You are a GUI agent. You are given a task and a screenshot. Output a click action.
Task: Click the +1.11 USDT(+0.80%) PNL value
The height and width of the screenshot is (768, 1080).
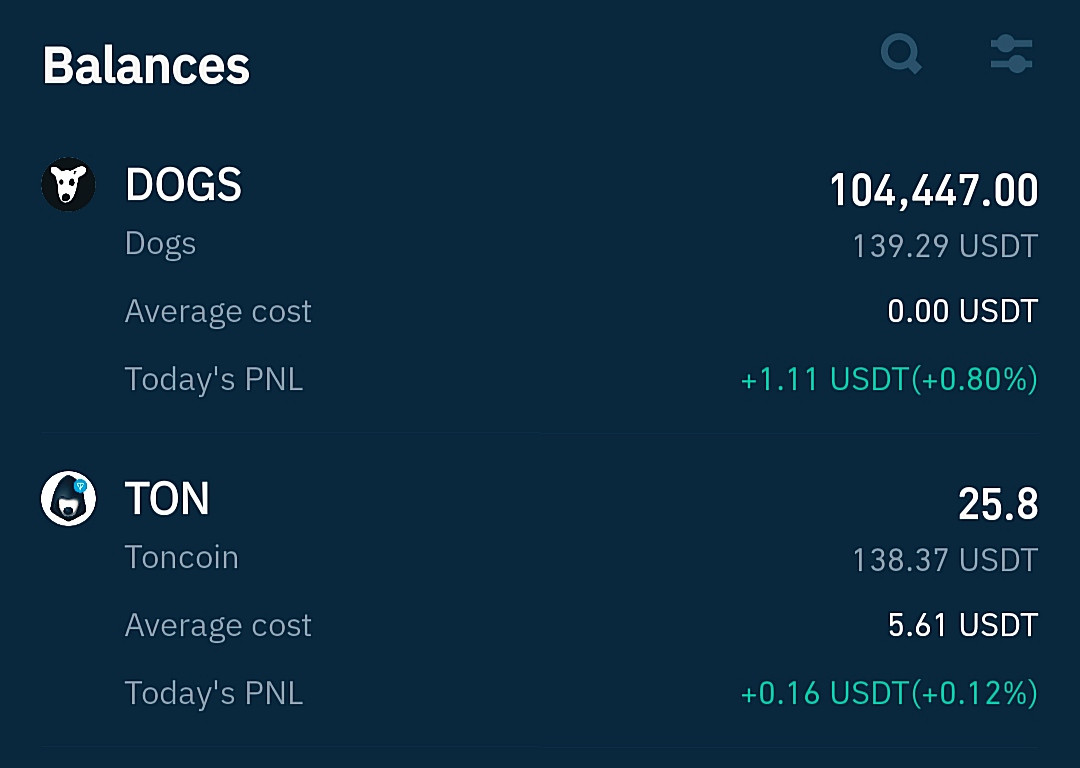889,380
